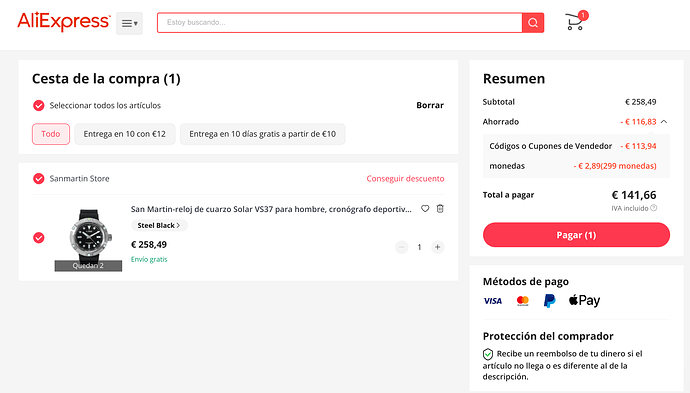This screenshot has height=393, width=690.
Task: Select the Apple Pay payment icon
Action: coord(584,301)
